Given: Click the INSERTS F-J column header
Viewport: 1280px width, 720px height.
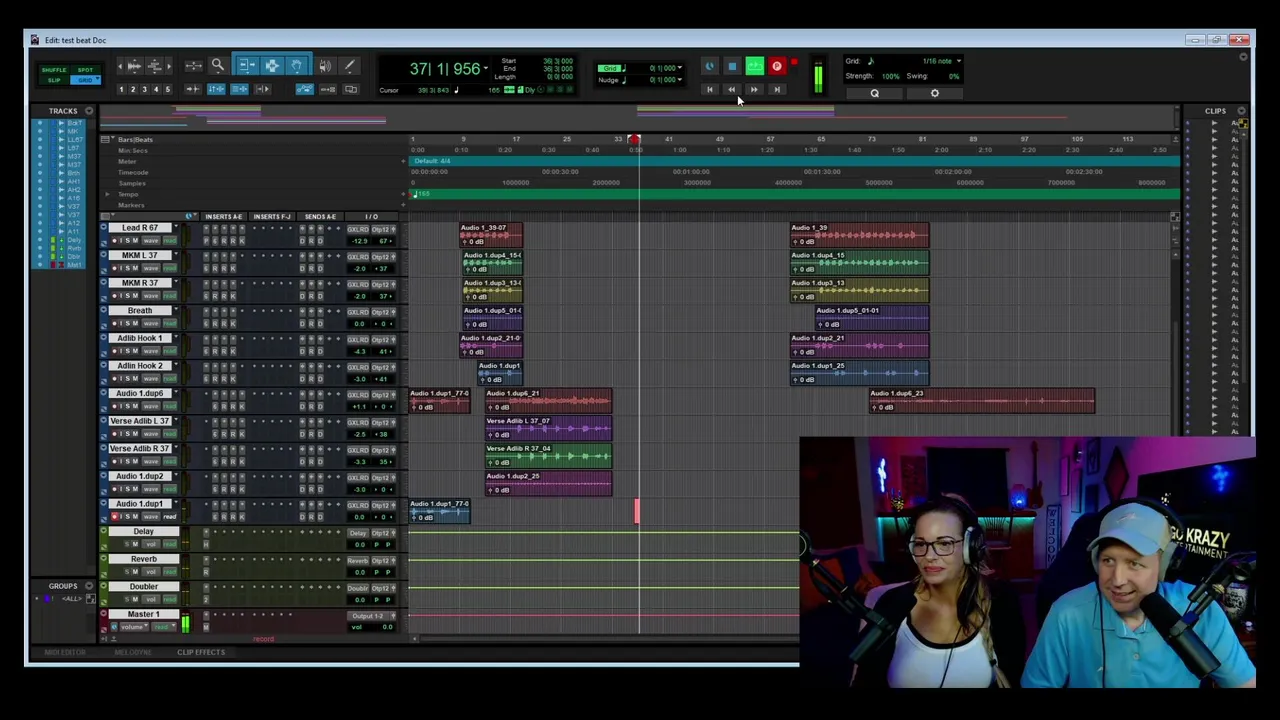Looking at the screenshot, I should coord(272,217).
